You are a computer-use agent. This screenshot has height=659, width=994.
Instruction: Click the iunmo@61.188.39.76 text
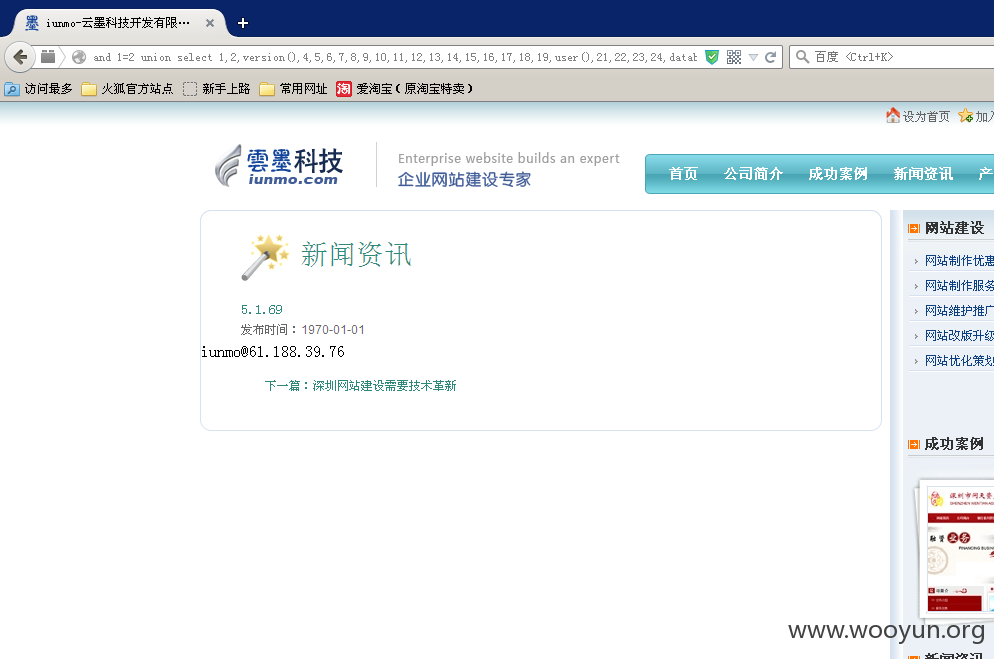(x=273, y=352)
